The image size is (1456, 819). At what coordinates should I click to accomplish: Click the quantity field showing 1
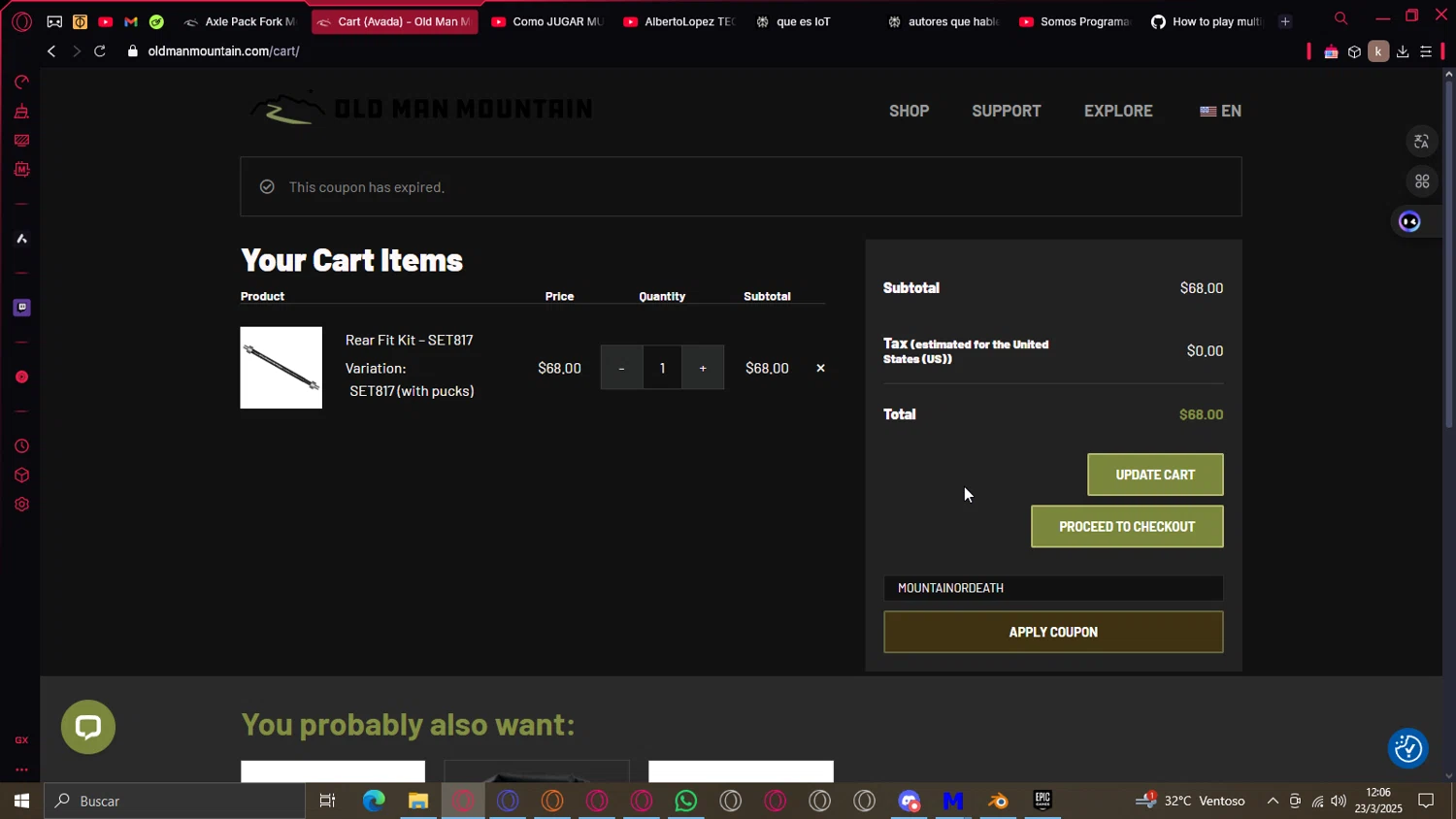pyautogui.click(x=662, y=368)
